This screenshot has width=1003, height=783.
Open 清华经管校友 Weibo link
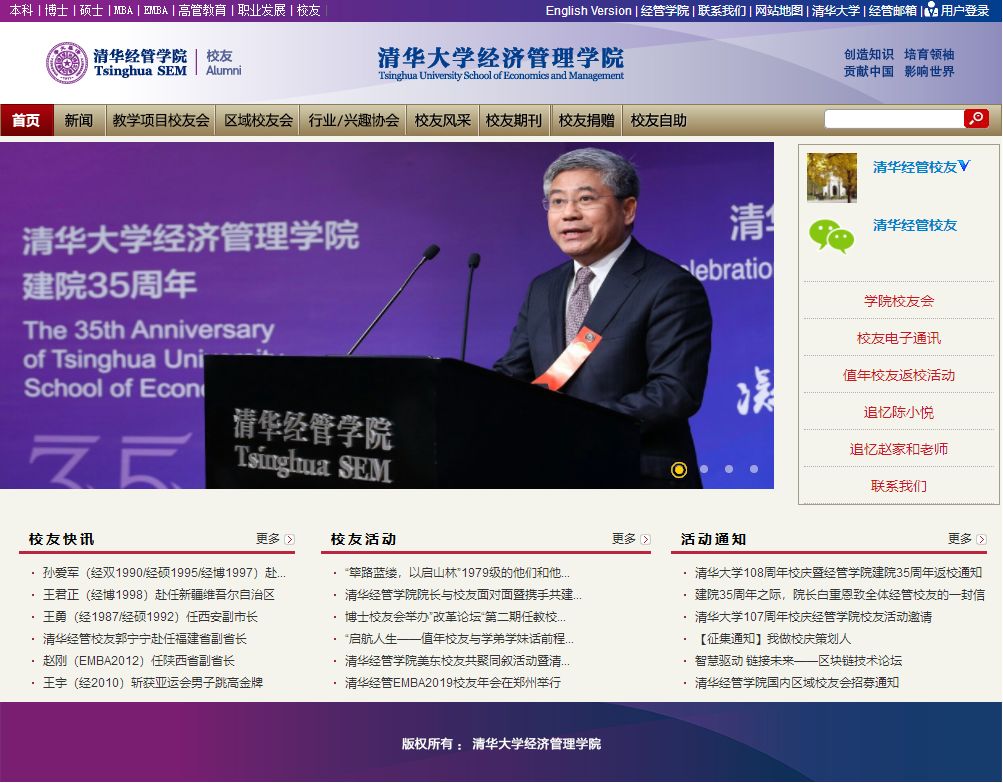915,167
